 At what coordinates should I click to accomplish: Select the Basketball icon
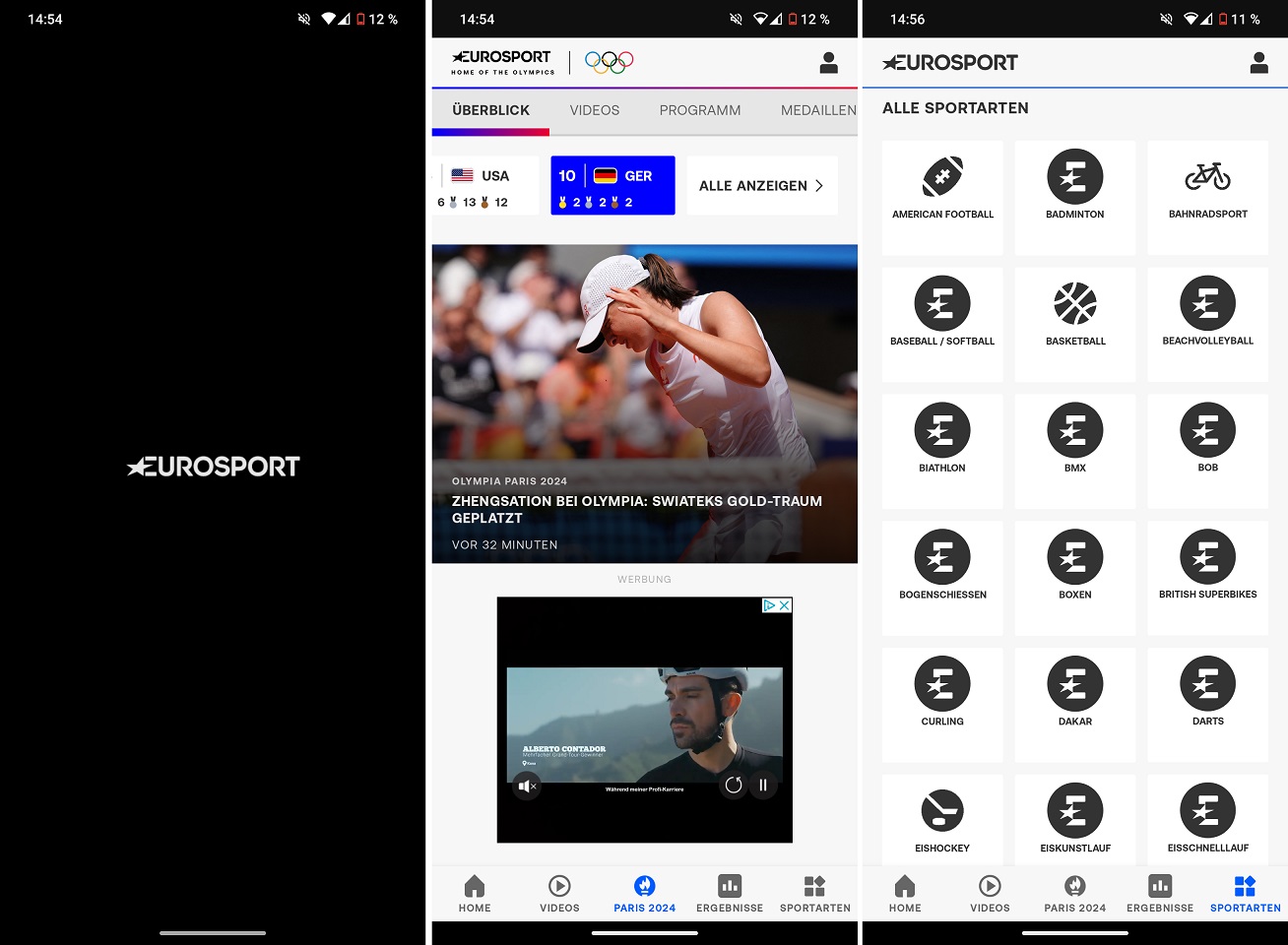click(1075, 303)
